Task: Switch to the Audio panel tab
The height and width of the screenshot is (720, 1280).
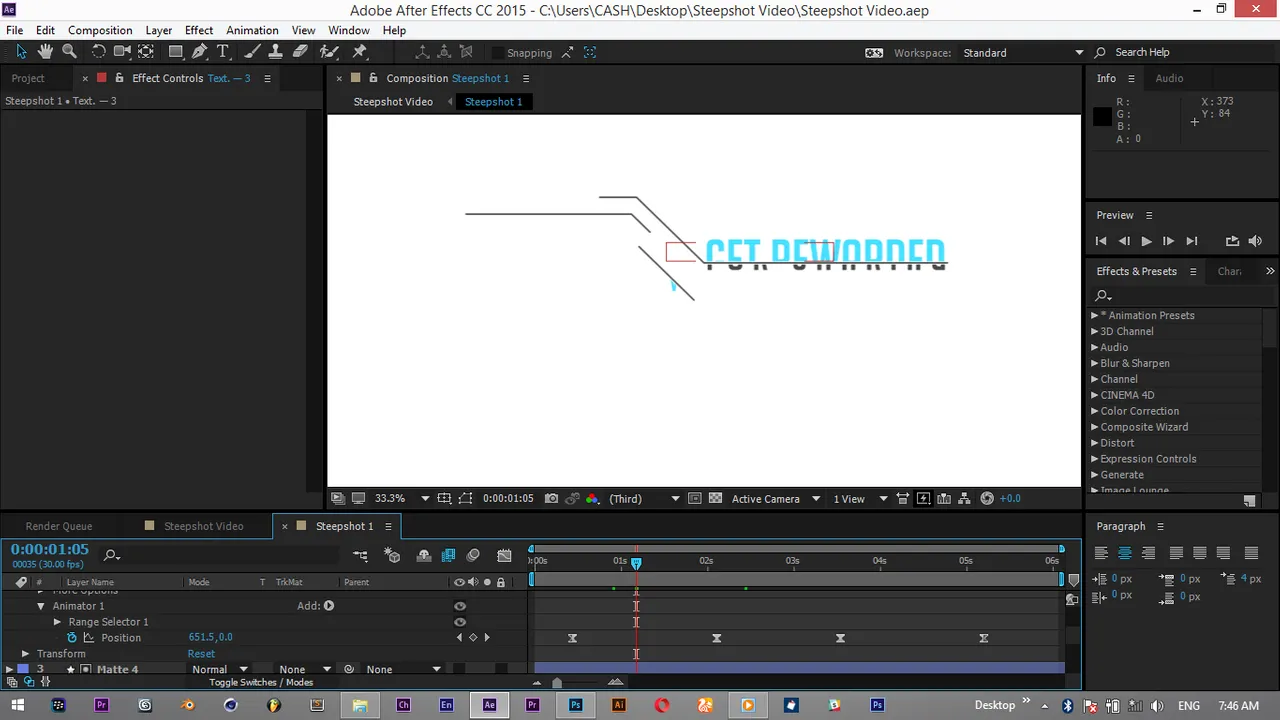Action: [1169, 78]
